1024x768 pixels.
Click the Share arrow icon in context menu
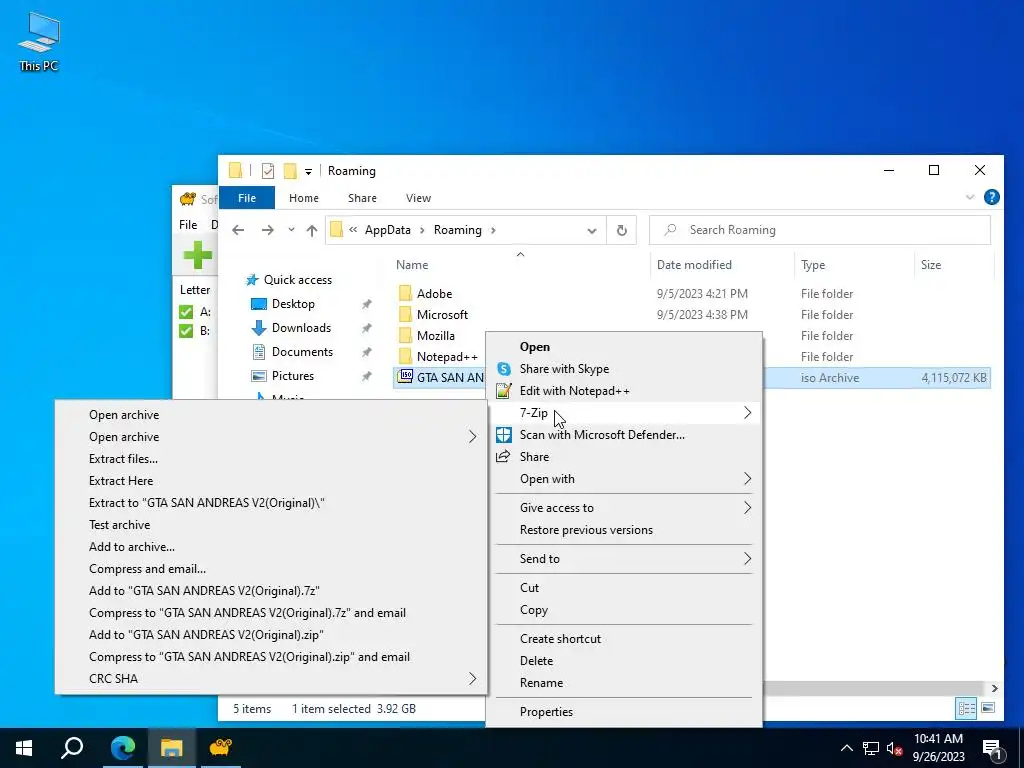click(504, 456)
